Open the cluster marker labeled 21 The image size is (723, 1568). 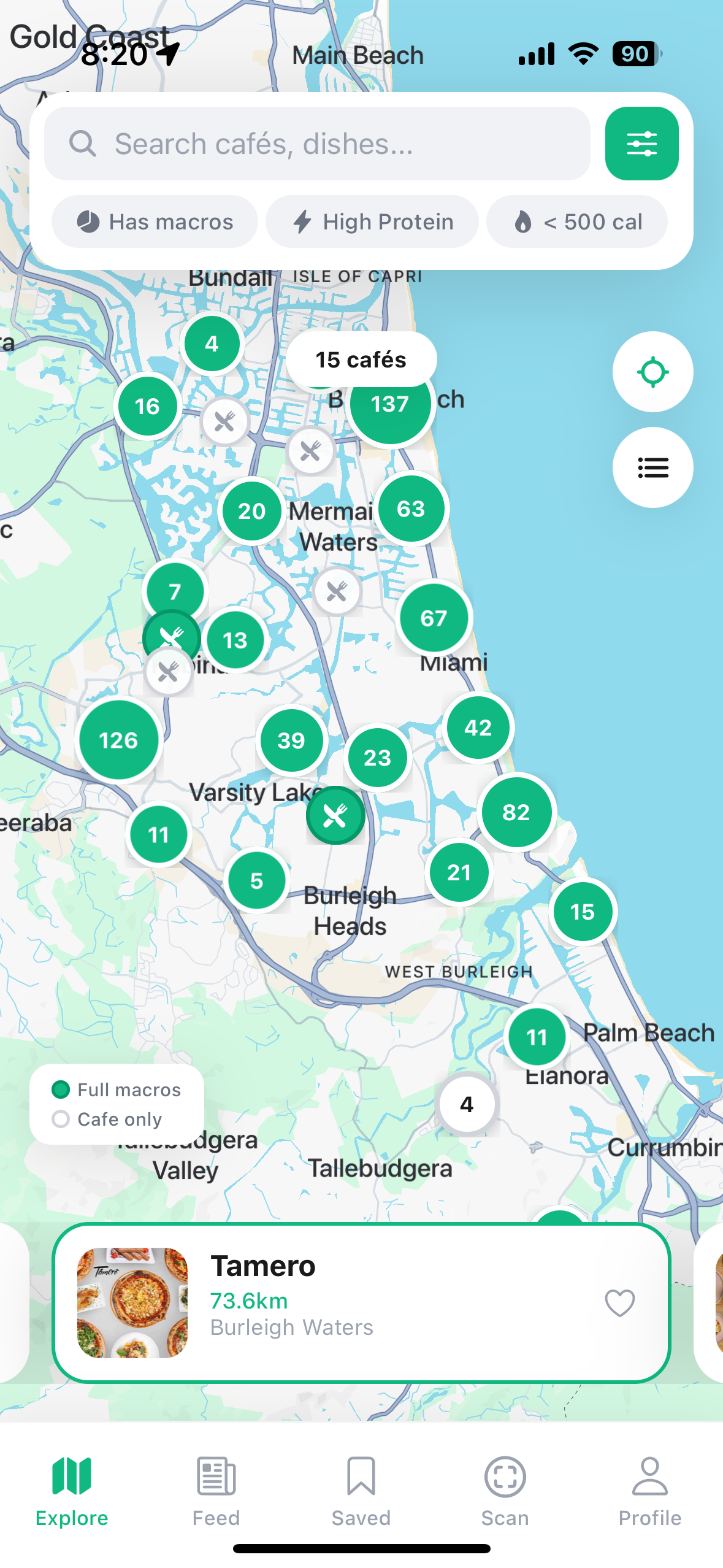point(459,872)
